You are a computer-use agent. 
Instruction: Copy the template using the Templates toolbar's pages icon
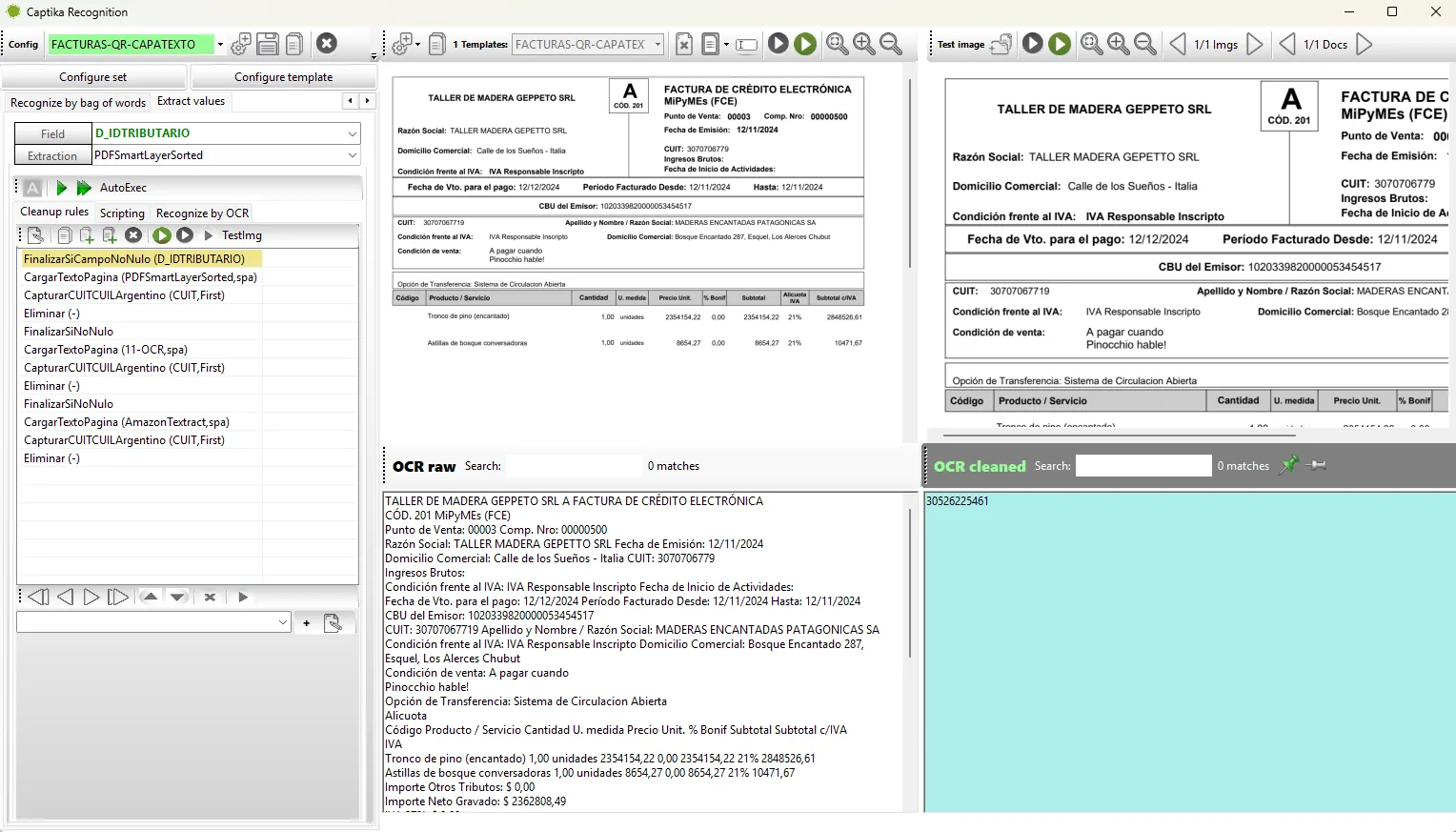436,44
